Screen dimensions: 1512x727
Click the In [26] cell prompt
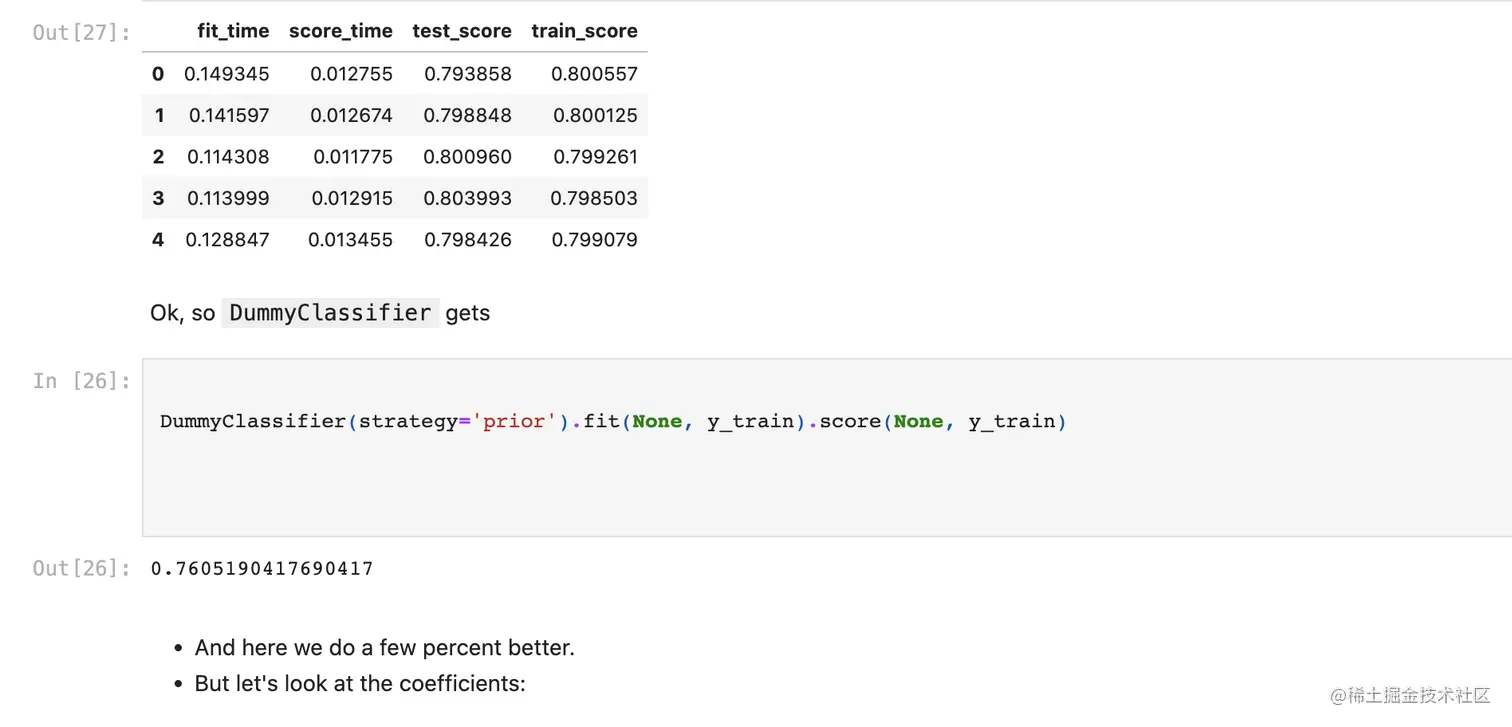point(81,381)
